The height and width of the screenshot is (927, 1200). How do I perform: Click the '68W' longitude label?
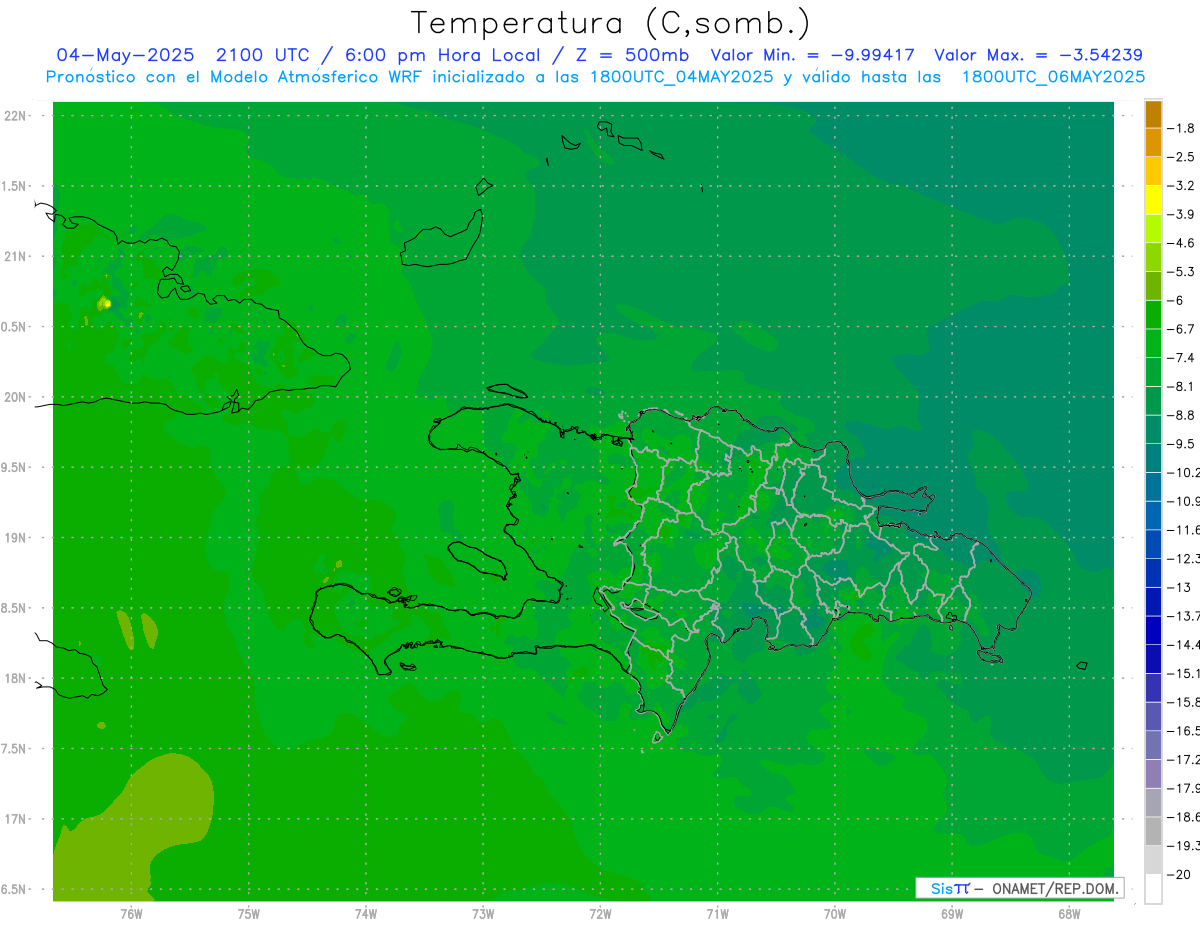(x=1069, y=914)
